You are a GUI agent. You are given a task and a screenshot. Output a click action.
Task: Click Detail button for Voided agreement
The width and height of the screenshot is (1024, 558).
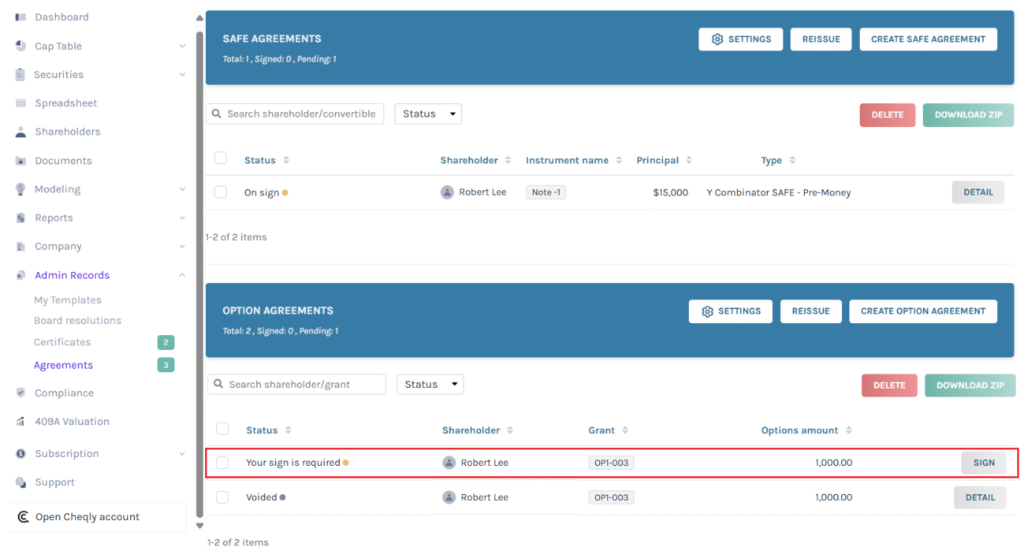(980, 497)
